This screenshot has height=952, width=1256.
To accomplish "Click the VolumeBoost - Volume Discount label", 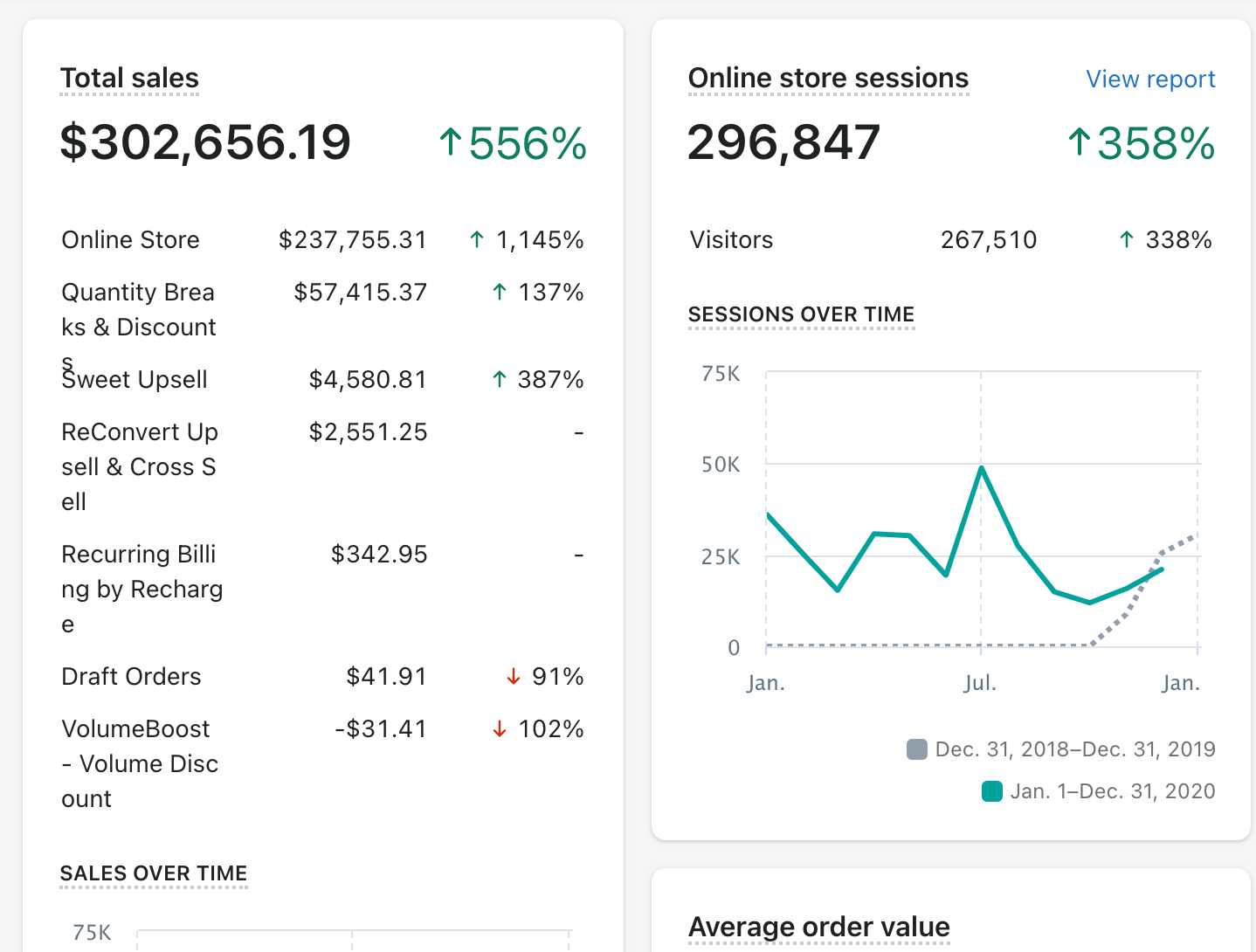I will [140, 764].
